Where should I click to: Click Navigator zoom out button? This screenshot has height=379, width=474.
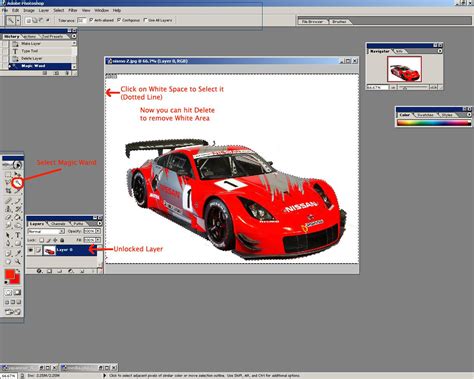point(393,87)
